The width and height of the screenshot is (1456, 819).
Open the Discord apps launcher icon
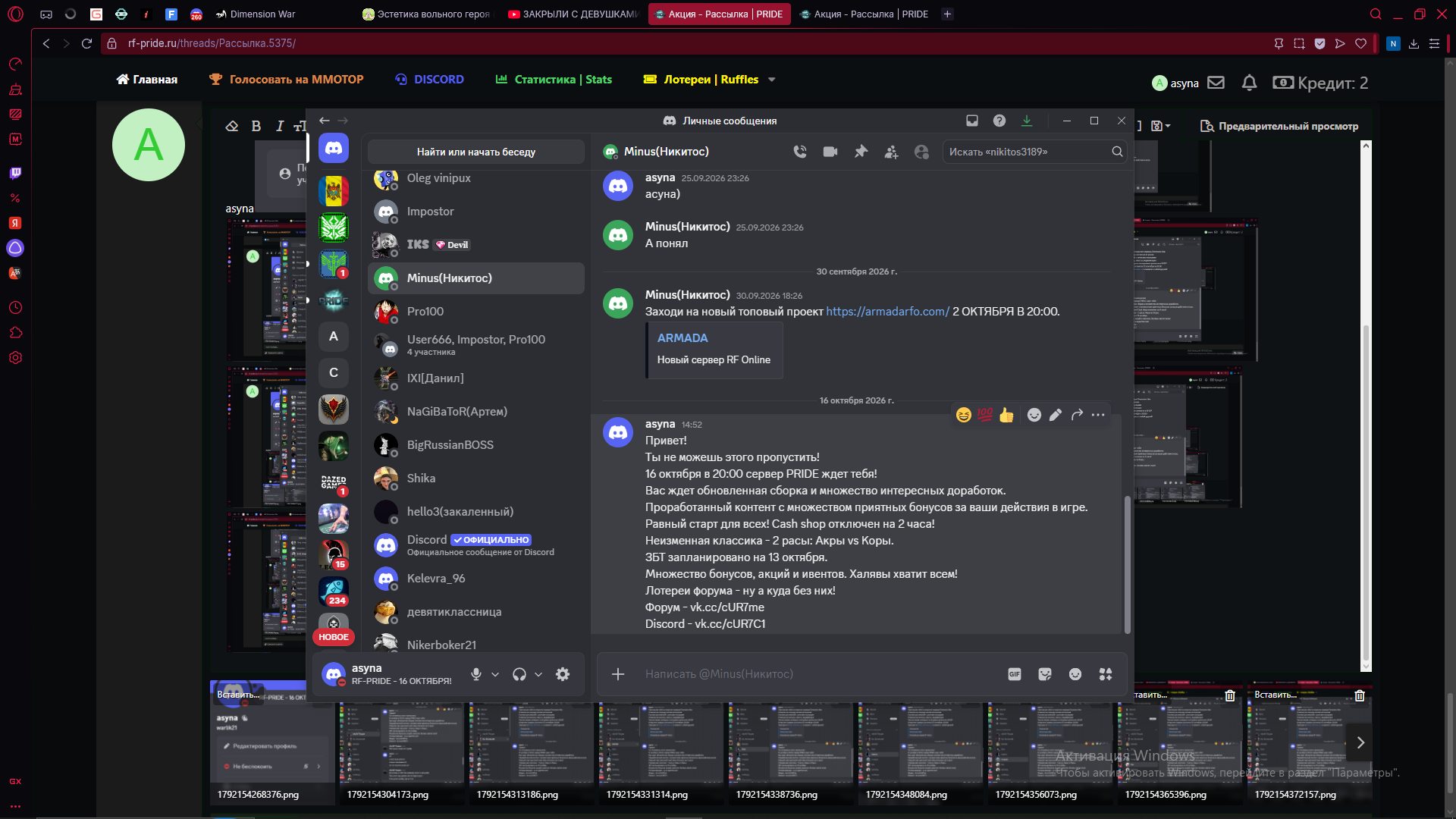(1106, 674)
